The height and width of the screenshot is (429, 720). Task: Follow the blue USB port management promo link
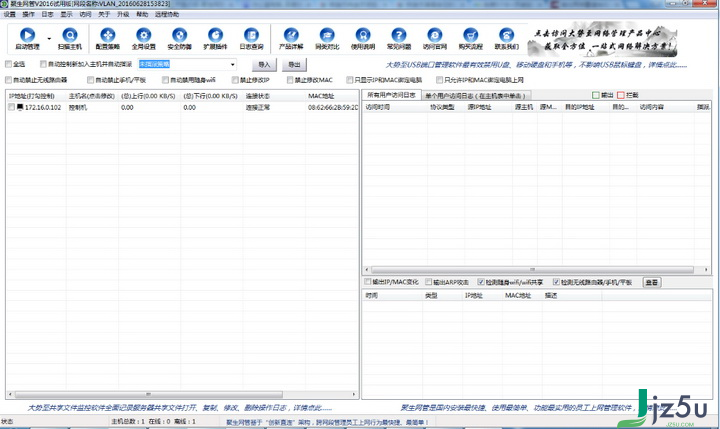536,65
